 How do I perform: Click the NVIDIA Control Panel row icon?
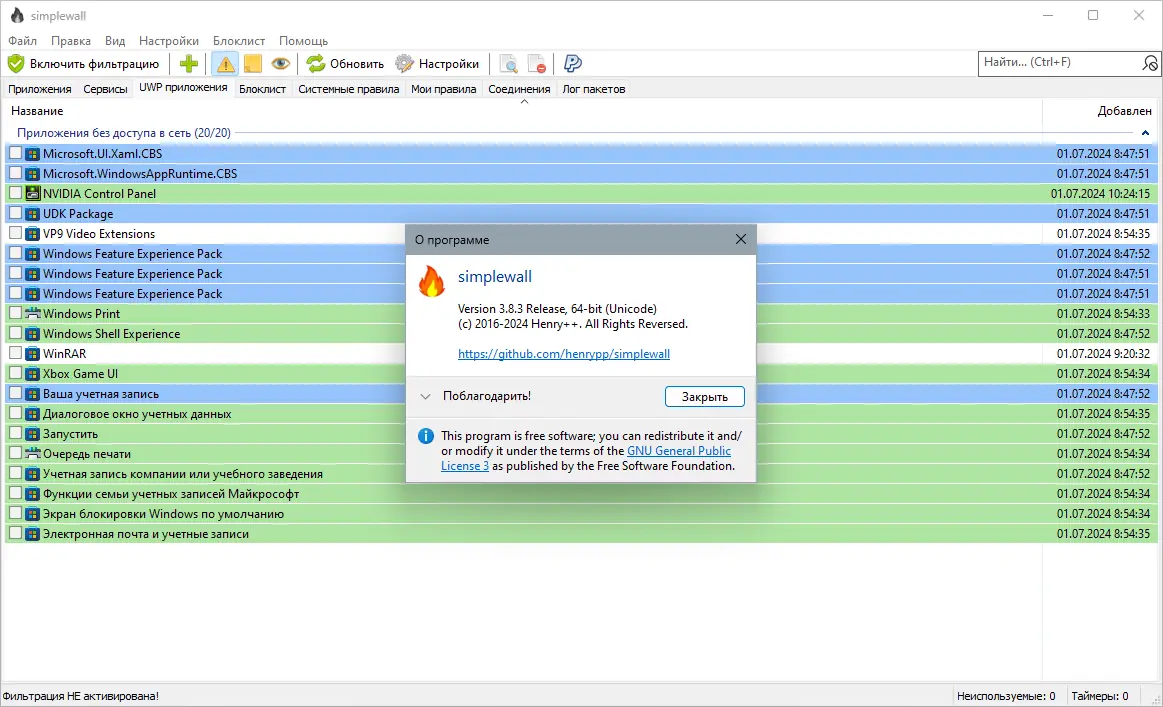tap(33, 194)
